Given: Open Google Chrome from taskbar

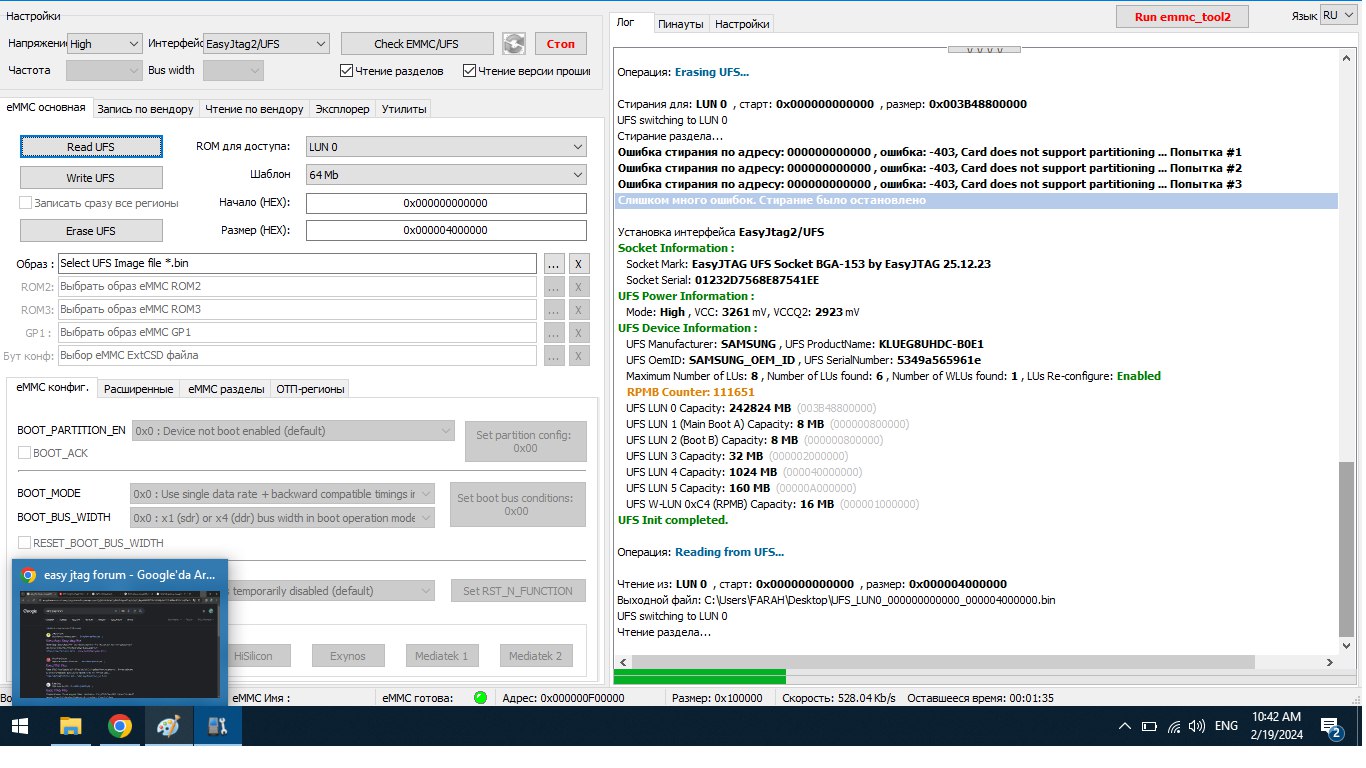Looking at the screenshot, I should (119, 727).
